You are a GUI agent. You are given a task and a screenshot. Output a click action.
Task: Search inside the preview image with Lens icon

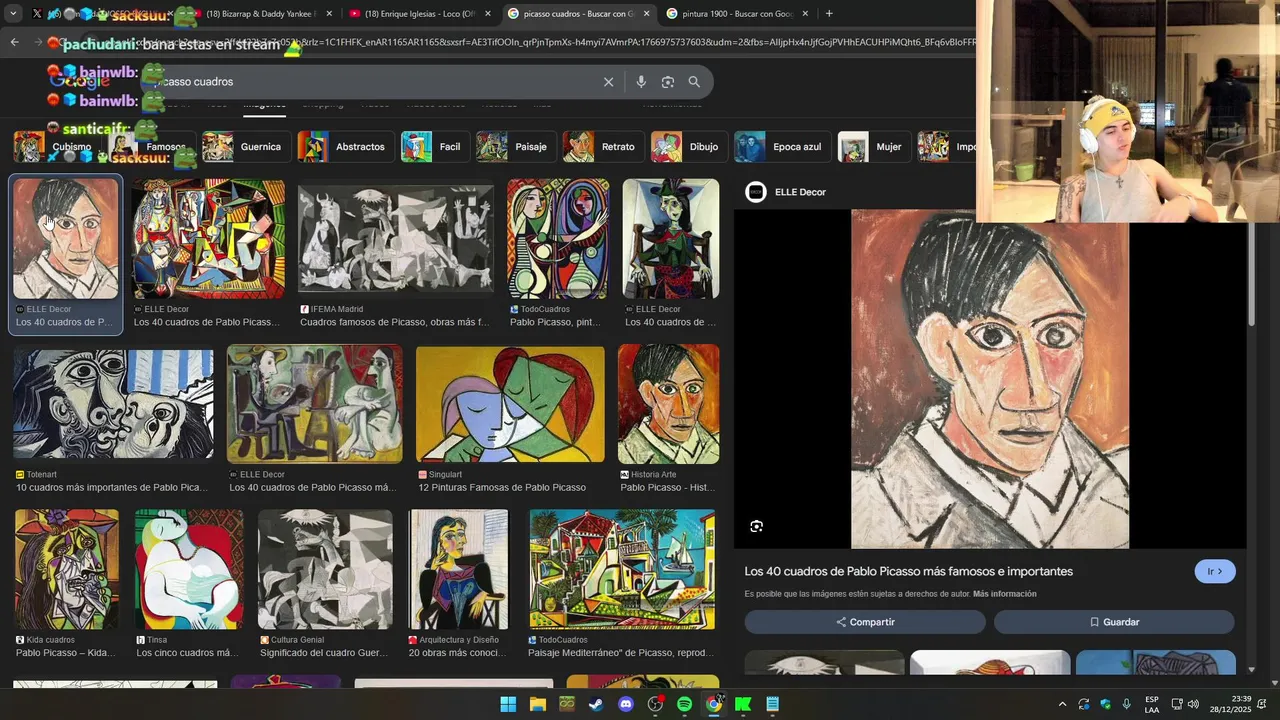pos(757,526)
